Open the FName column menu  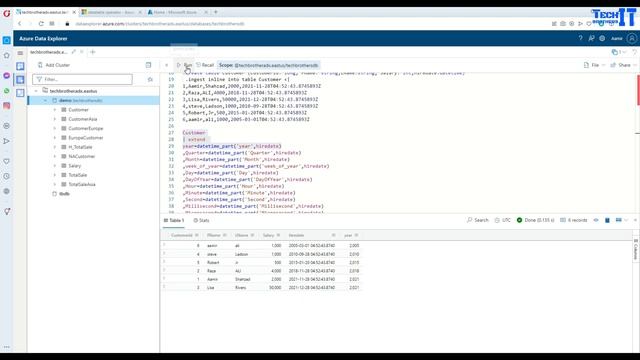pyautogui.click(x=224, y=235)
